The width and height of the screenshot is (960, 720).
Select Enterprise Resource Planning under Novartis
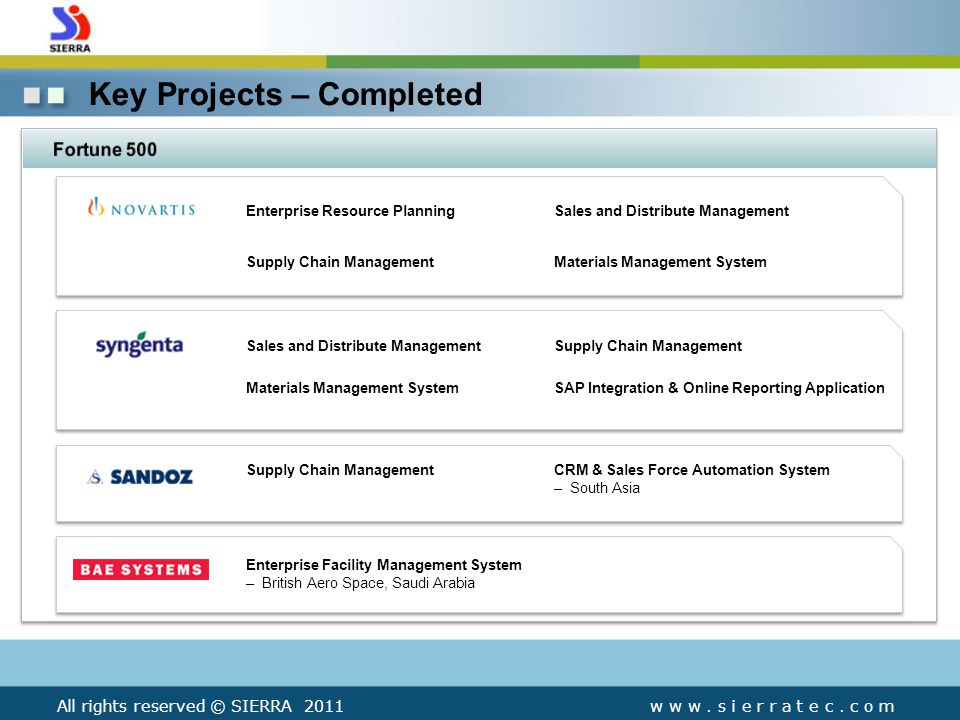click(x=350, y=211)
